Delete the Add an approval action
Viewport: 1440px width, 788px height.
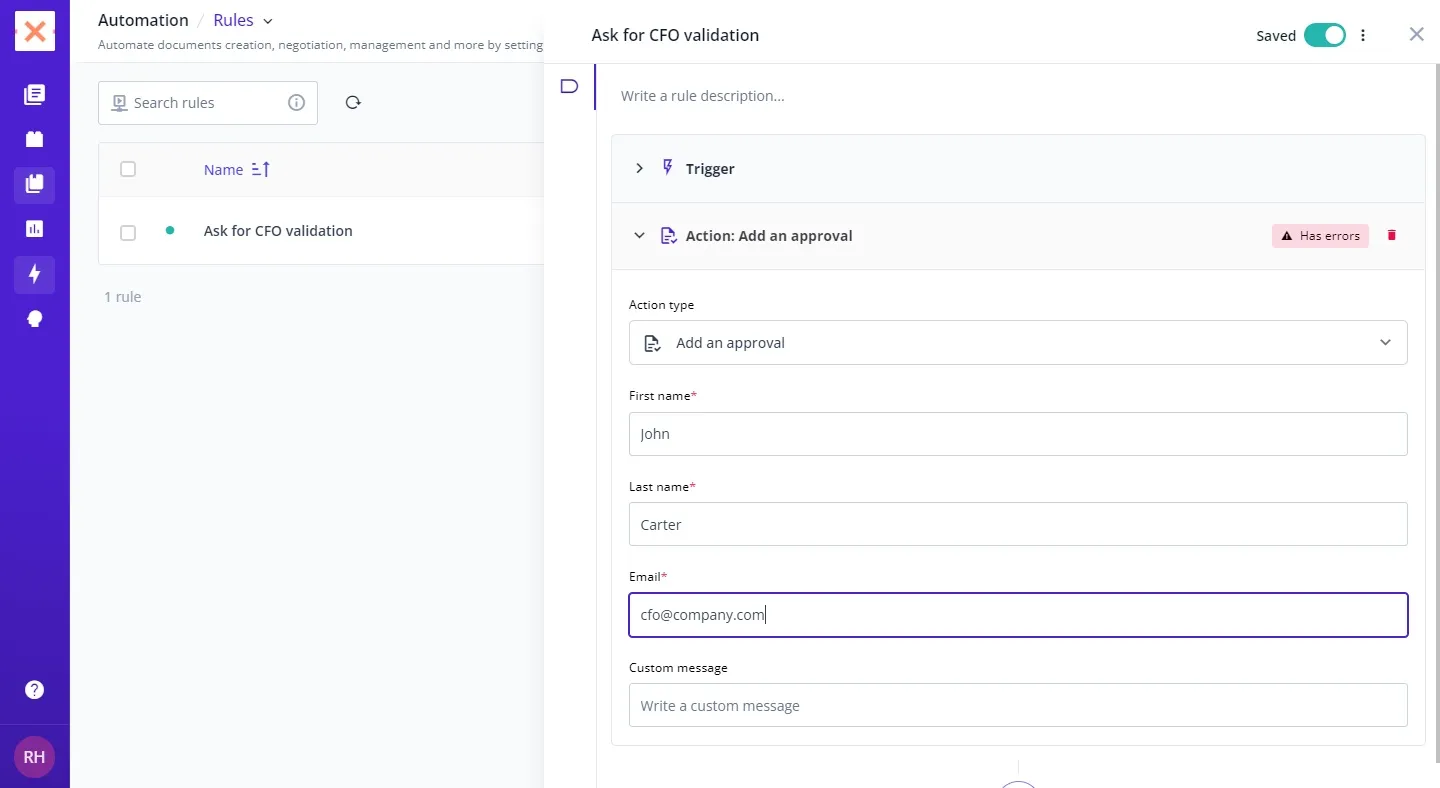click(1391, 236)
